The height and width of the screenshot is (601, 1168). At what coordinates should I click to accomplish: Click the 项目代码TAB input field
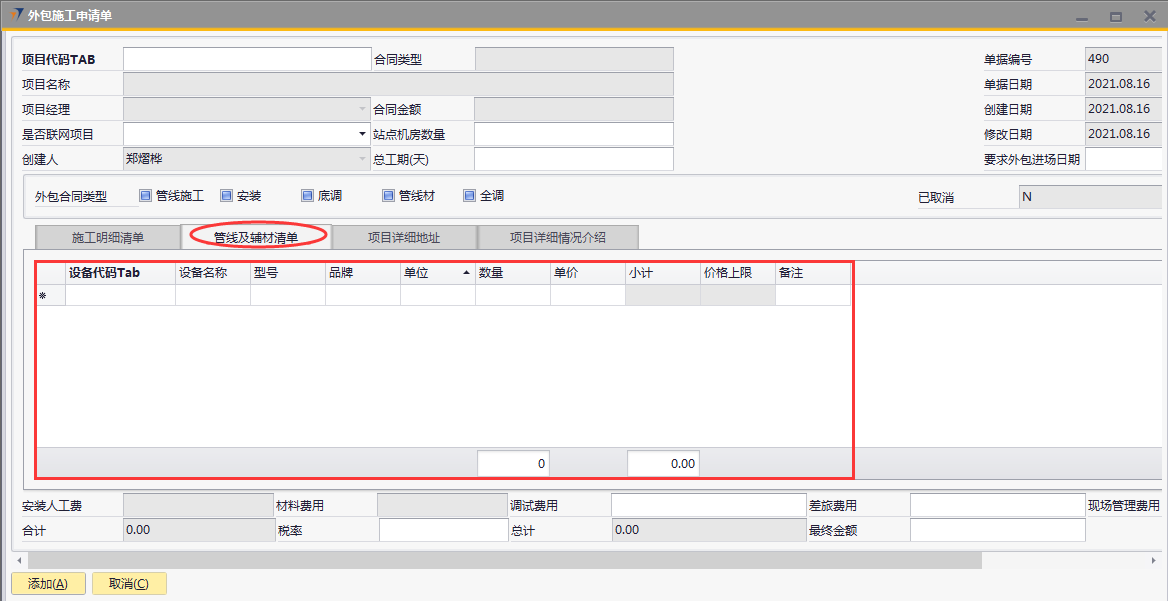(247, 59)
